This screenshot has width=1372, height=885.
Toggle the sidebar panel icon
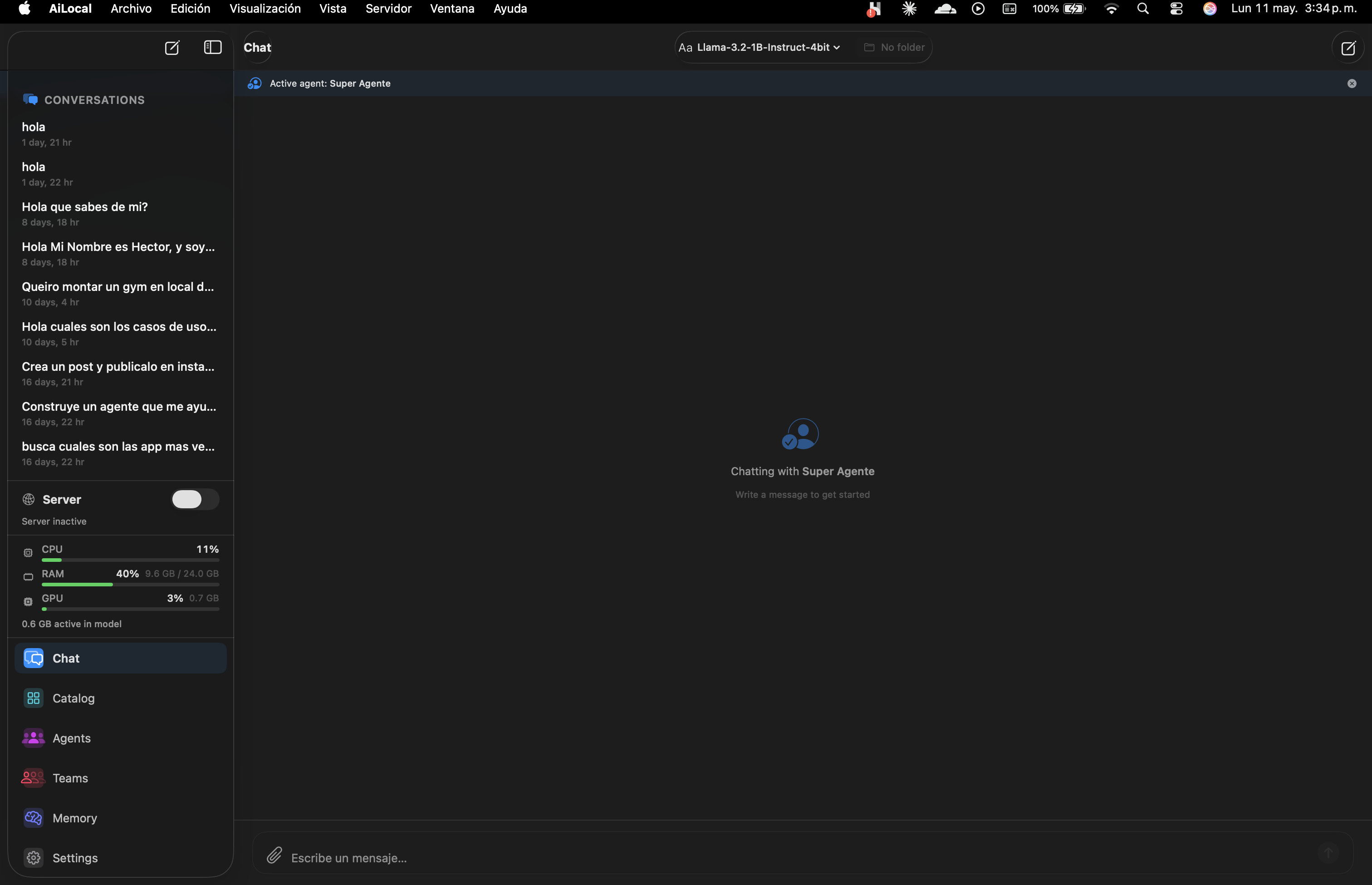click(x=213, y=47)
